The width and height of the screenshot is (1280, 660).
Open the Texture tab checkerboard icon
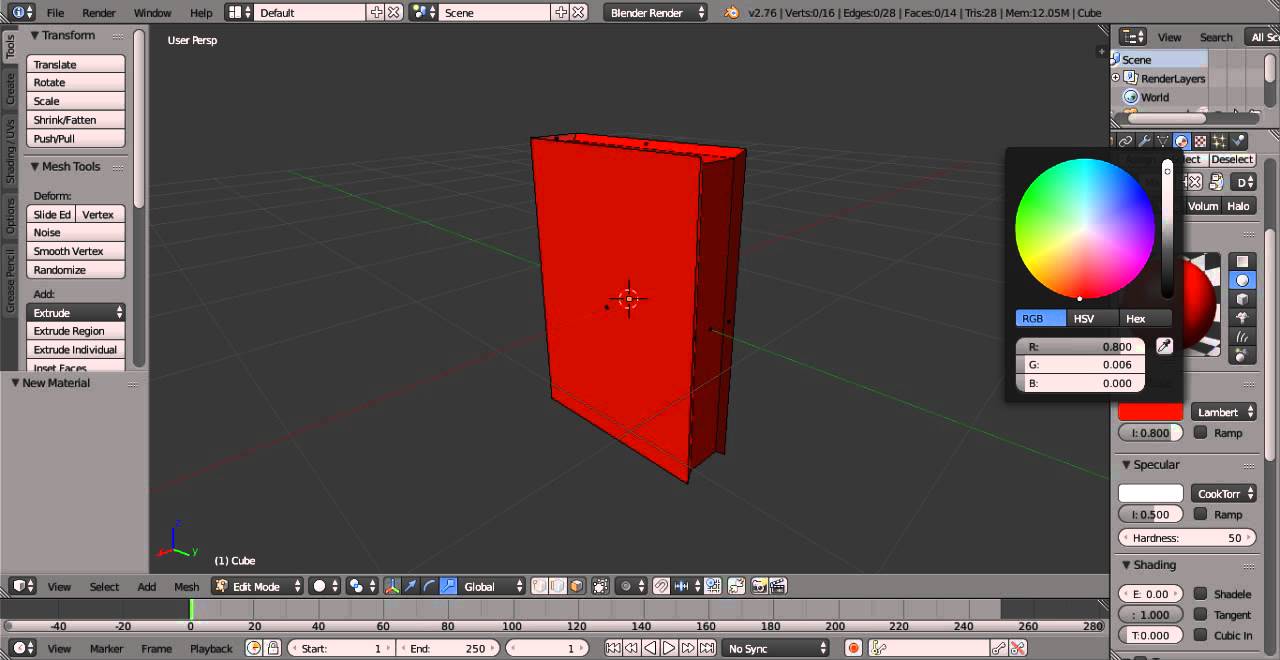(x=1201, y=141)
